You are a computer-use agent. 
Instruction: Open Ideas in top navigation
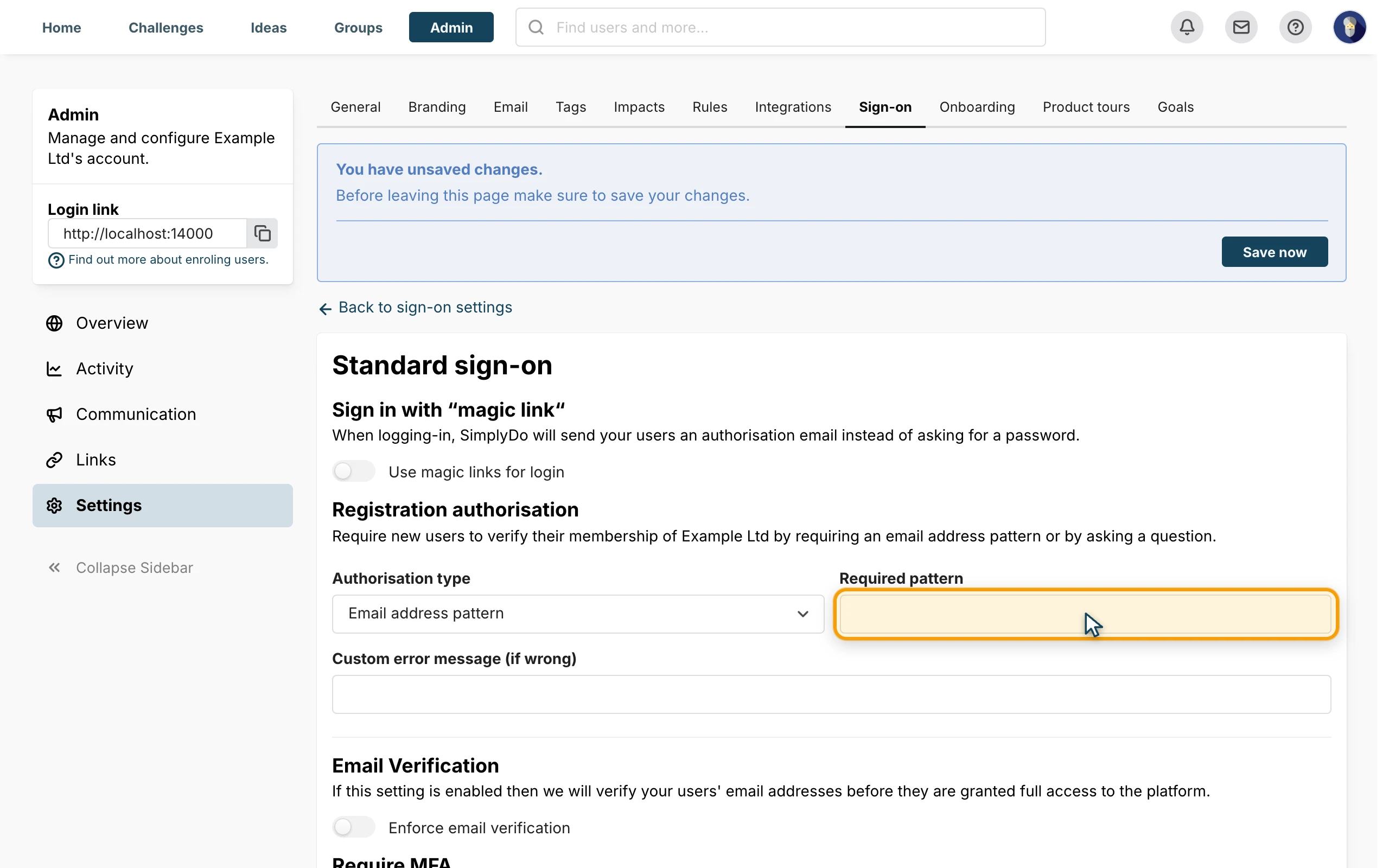point(269,27)
